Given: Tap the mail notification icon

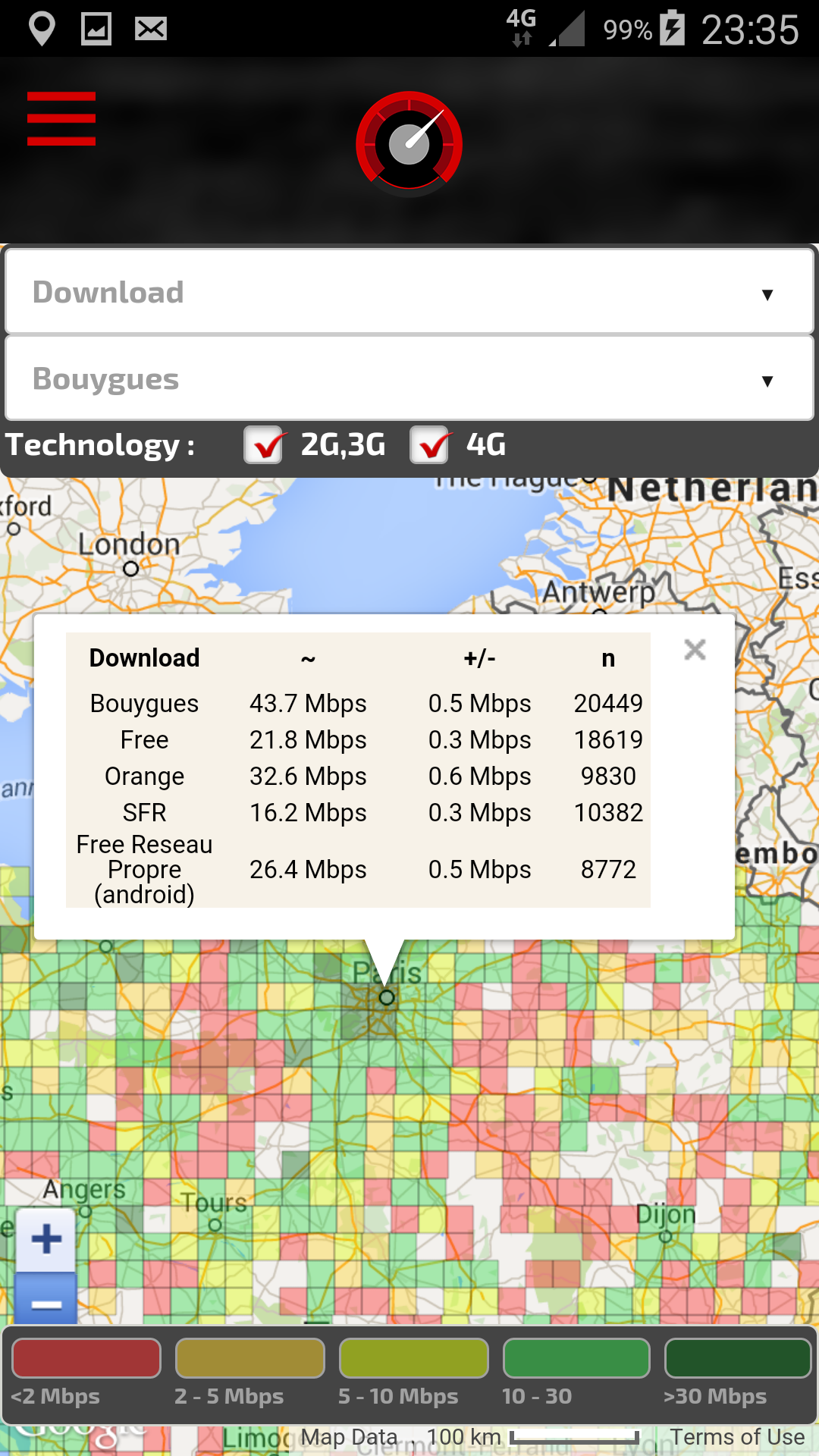Looking at the screenshot, I should pos(151,30).
